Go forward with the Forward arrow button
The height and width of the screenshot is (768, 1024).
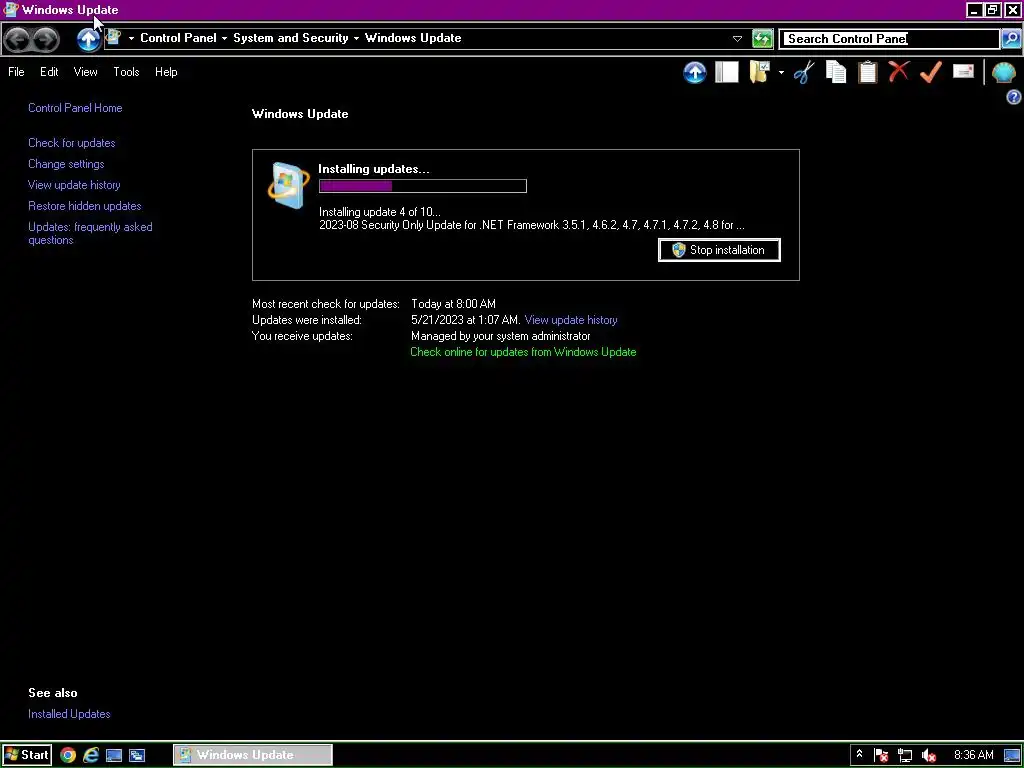click(46, 39)
